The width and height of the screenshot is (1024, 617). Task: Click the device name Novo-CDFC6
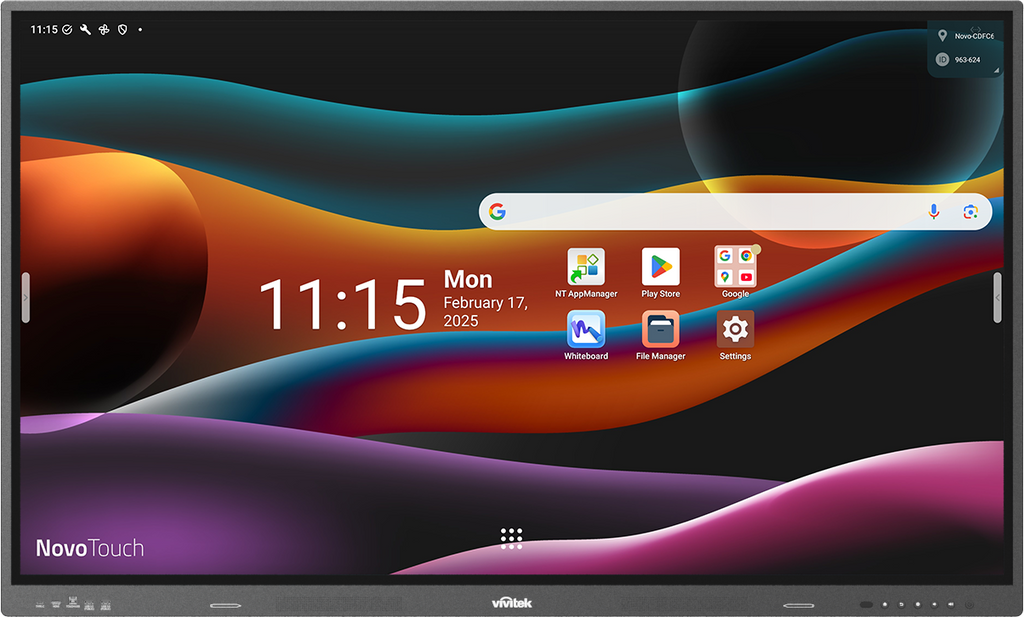point(975,36)
